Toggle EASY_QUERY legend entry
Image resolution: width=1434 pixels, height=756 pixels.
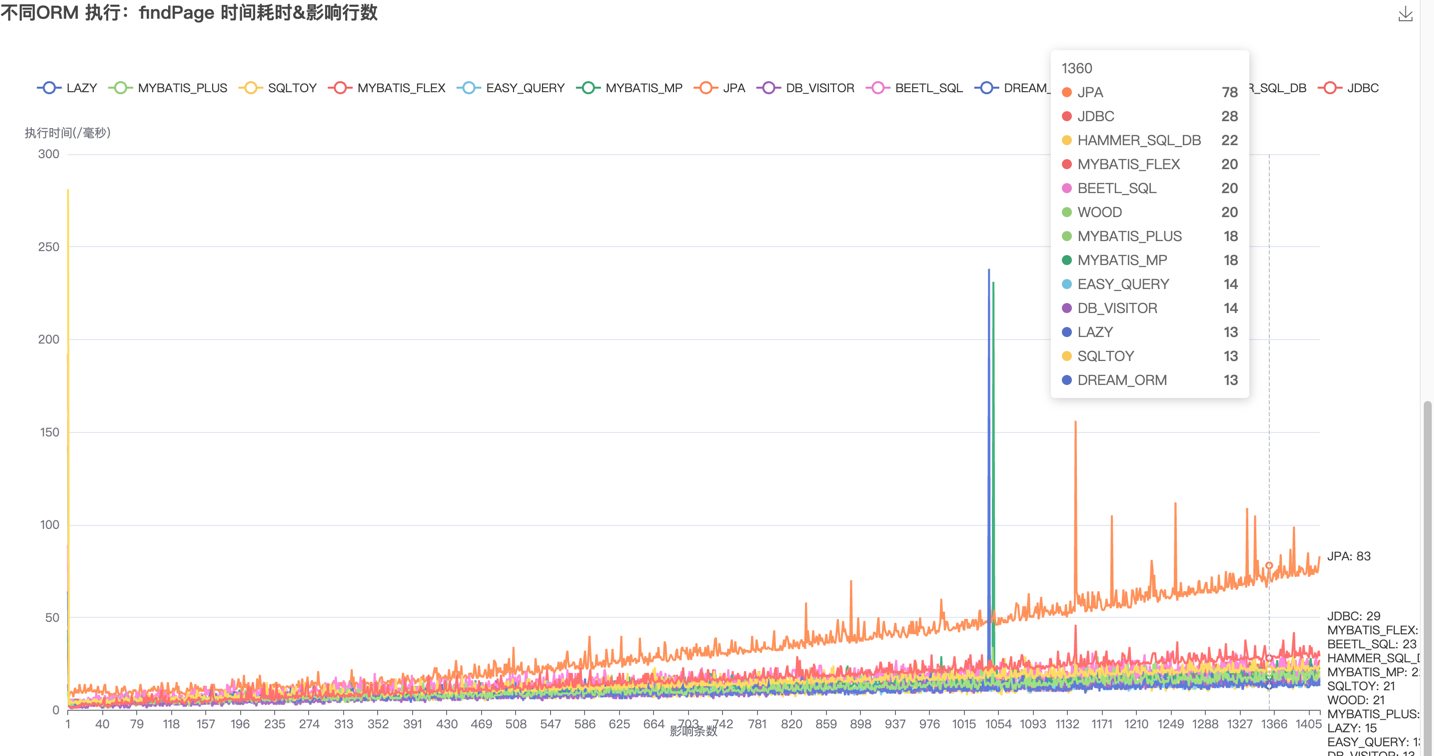pyautogui.click(x=511, y=88)
